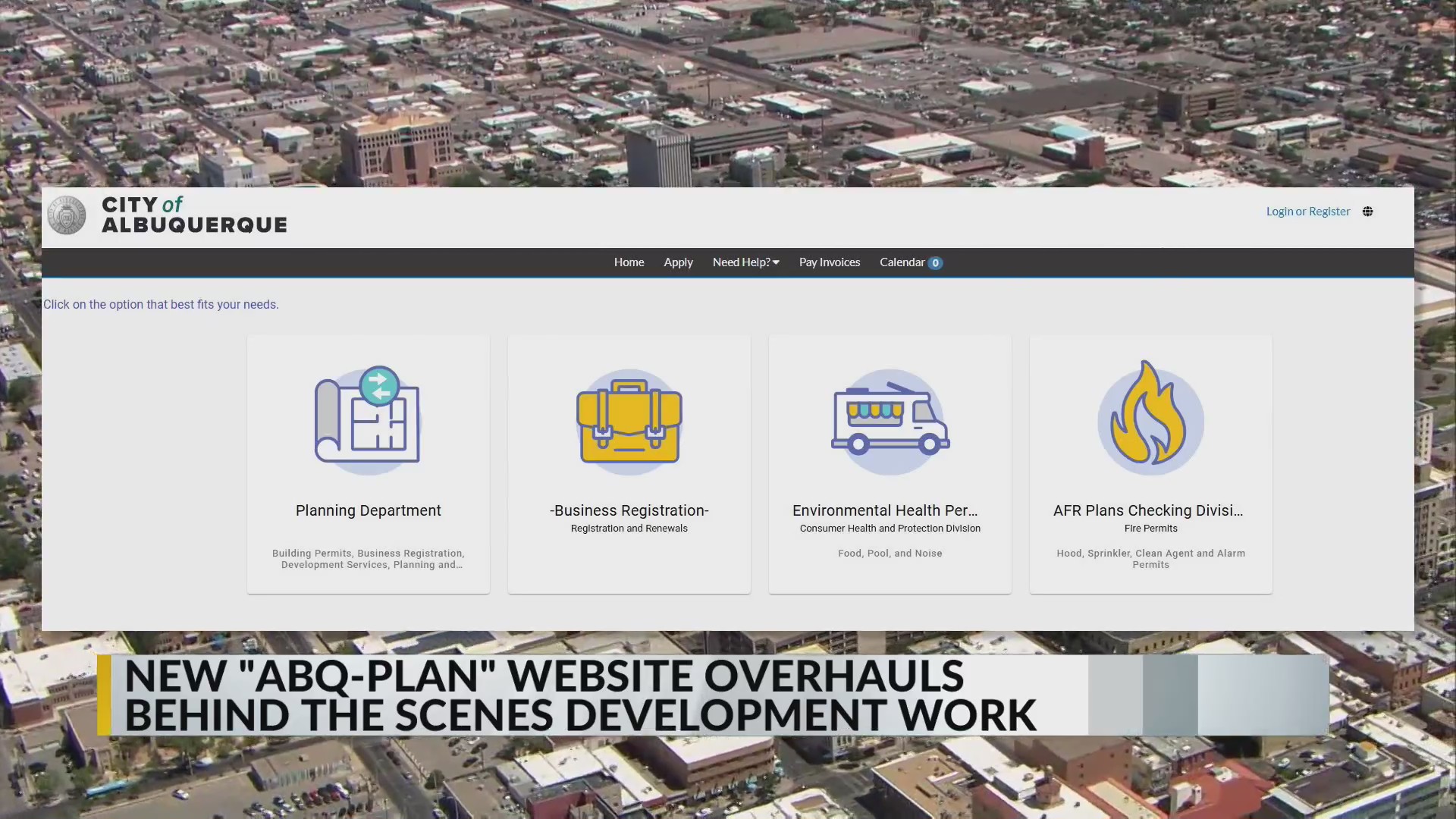This screenshot has width=1456, height=819.
Task: Choose the Business Registration and Renewals card
Action: 629,465
